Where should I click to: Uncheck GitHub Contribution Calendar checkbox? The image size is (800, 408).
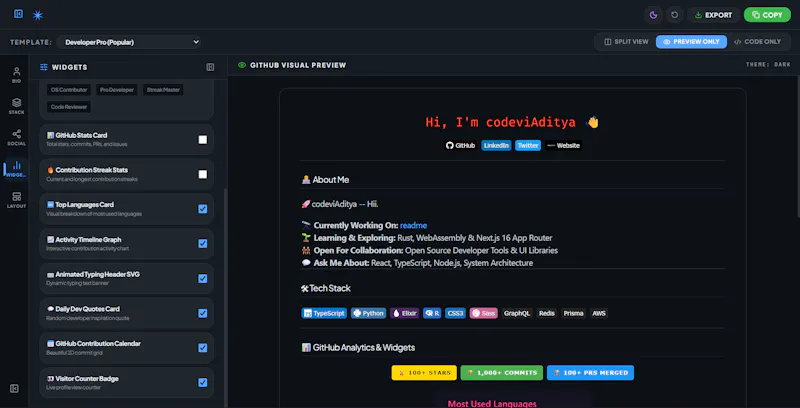click(x=203, y=348)
